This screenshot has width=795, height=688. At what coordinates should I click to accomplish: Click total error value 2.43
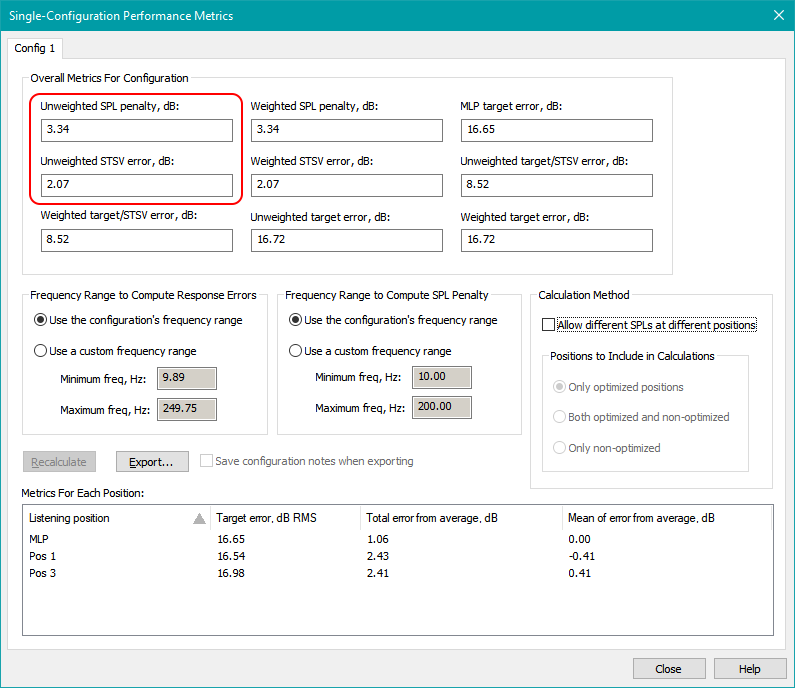378,556
